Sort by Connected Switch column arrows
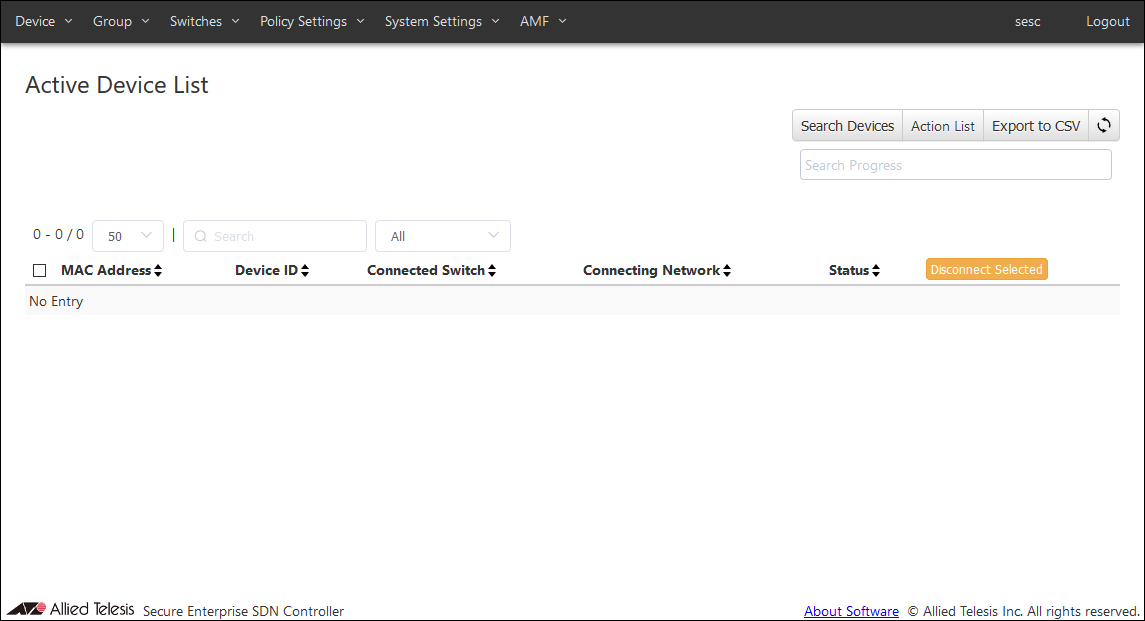The width and height of the screenshot is (1145, 621). click(x=492, y=271)
